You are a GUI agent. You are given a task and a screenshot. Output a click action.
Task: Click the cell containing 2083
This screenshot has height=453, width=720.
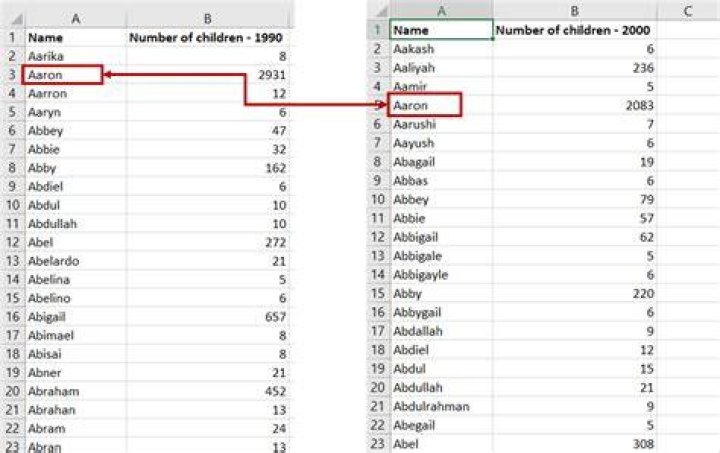tap(574, 105)
